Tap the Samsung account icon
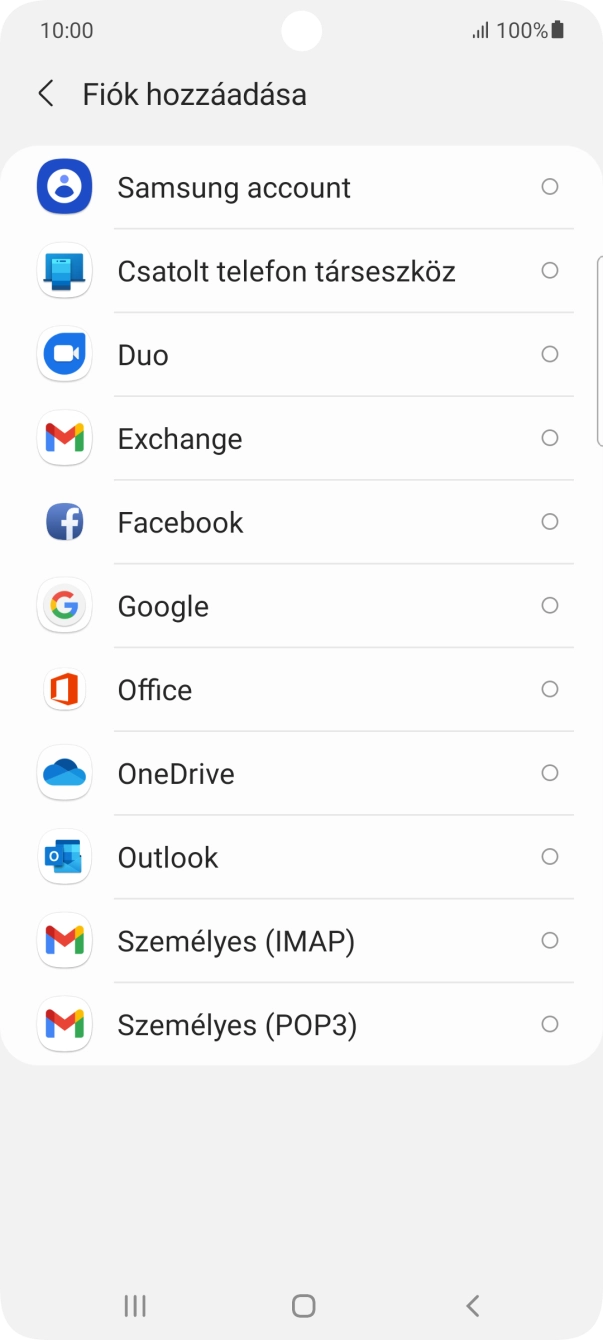This screenshot has height=1340, width=603. [x=64, y=187]
